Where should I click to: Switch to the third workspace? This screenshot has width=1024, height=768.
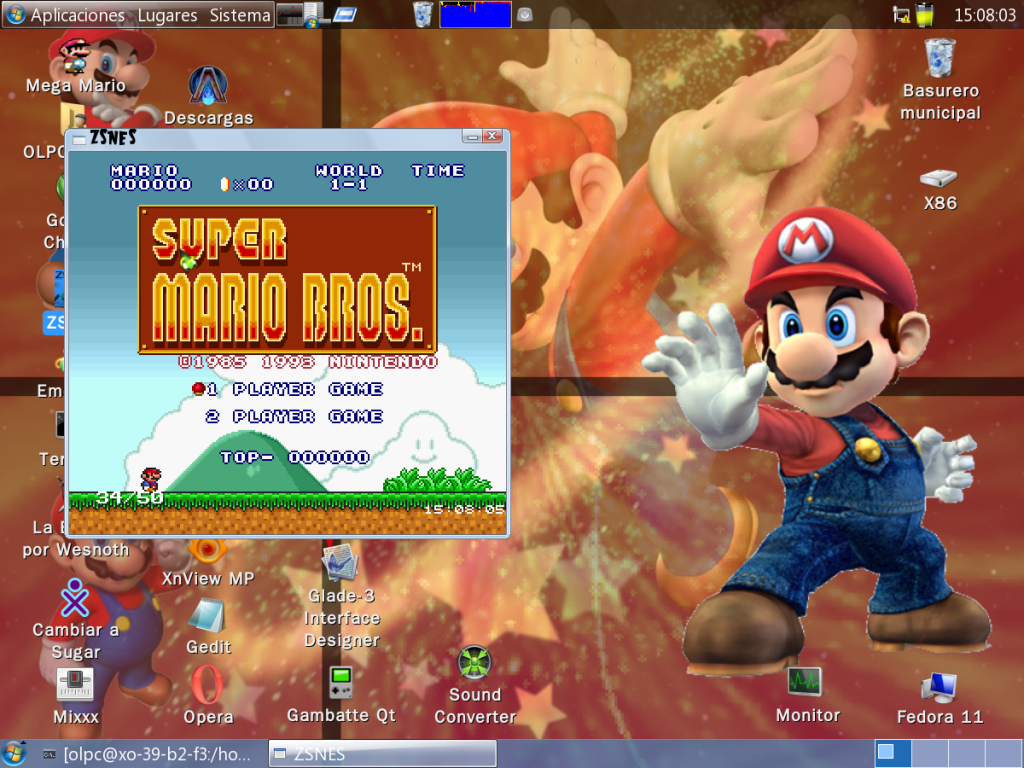967,754
